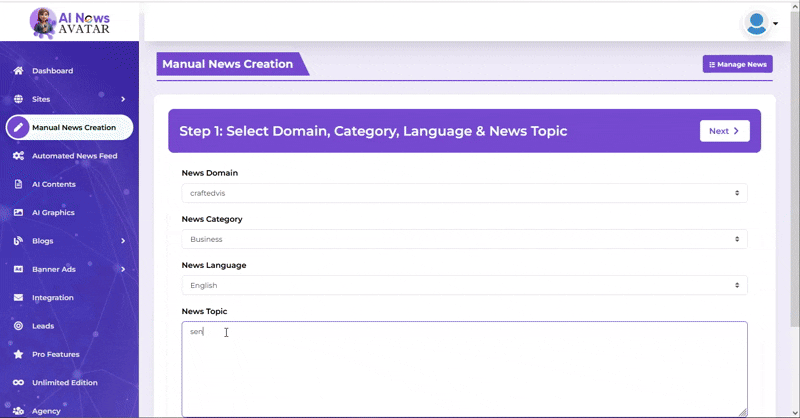Click the Pro Features star icon
The image size is (800, 418).
click(18, 354)
